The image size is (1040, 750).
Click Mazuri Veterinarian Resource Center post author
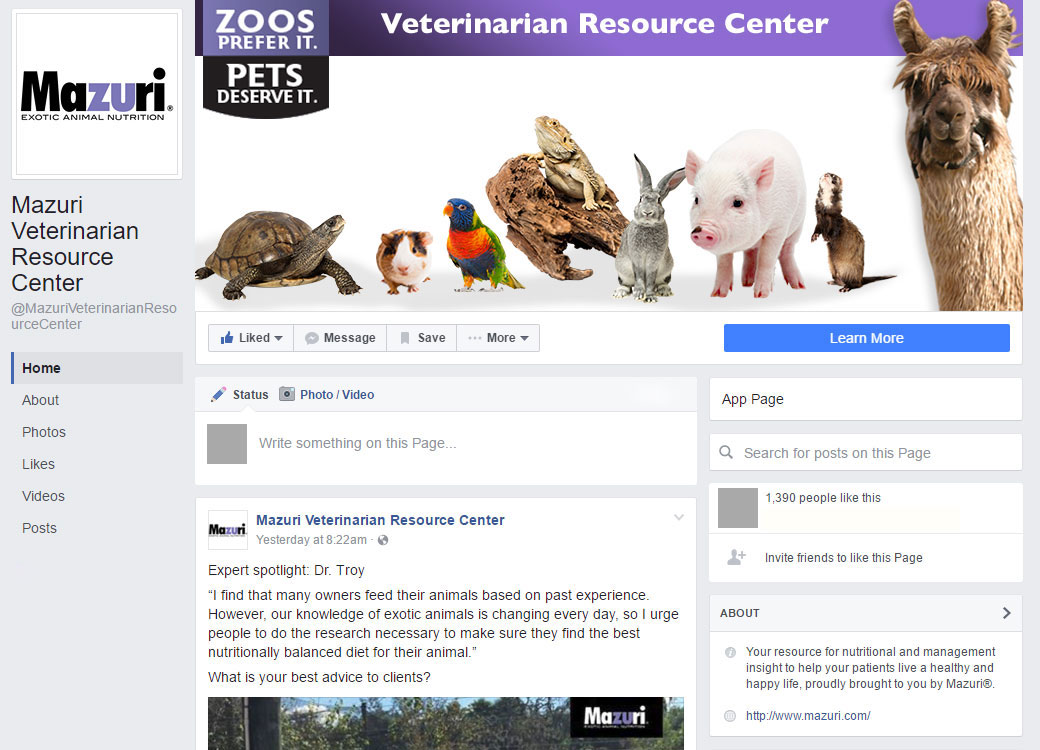pos(380,520)
